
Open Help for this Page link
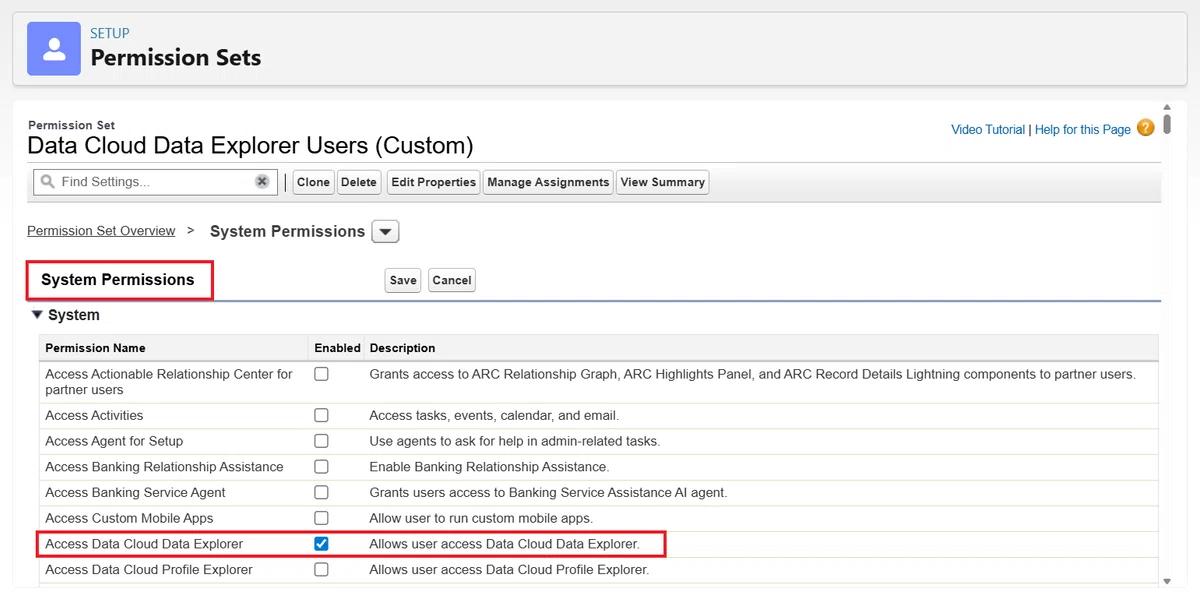pyautogui.click(x=1083, y=129)
